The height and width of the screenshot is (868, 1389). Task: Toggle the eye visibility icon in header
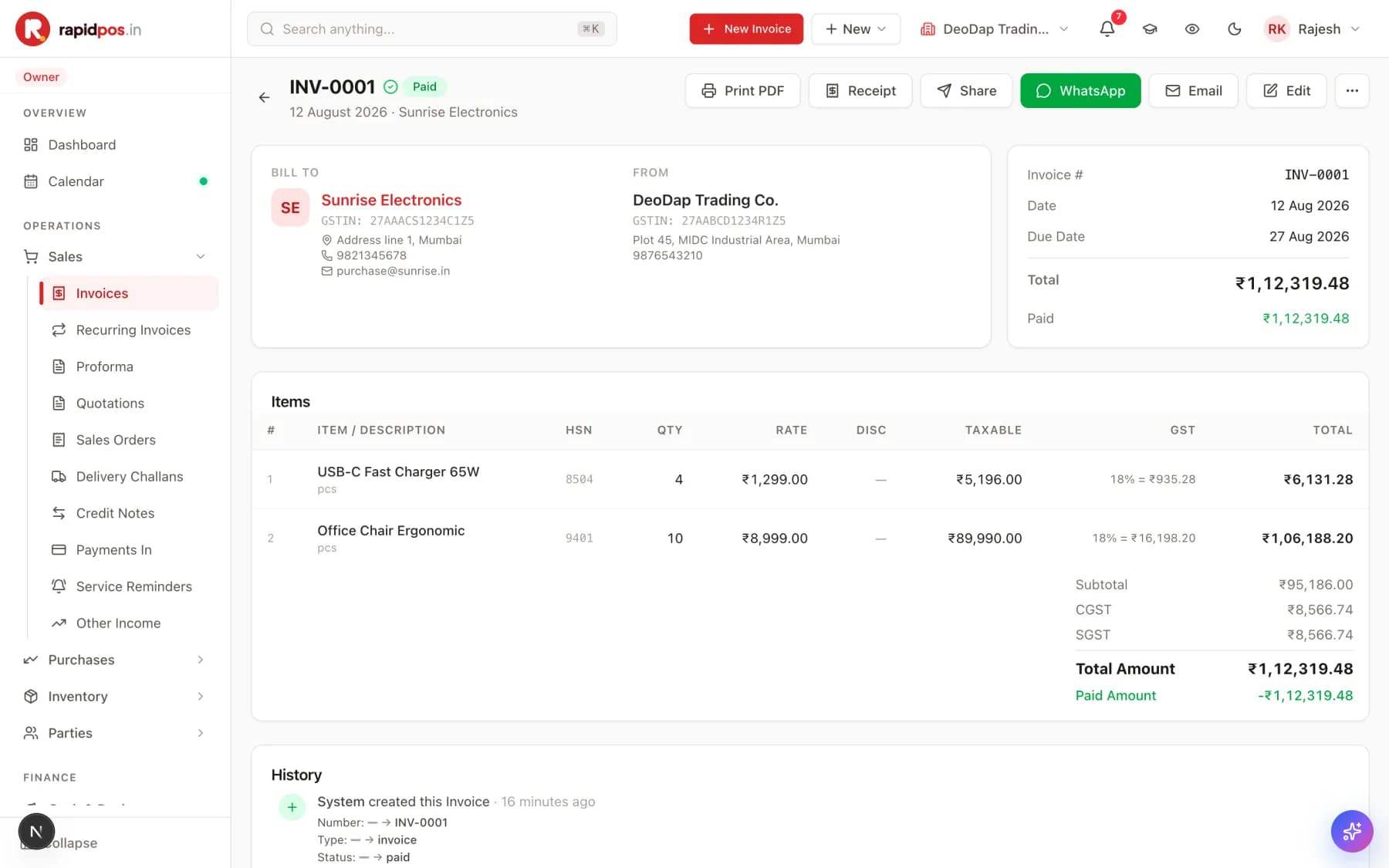point(1192,29)
